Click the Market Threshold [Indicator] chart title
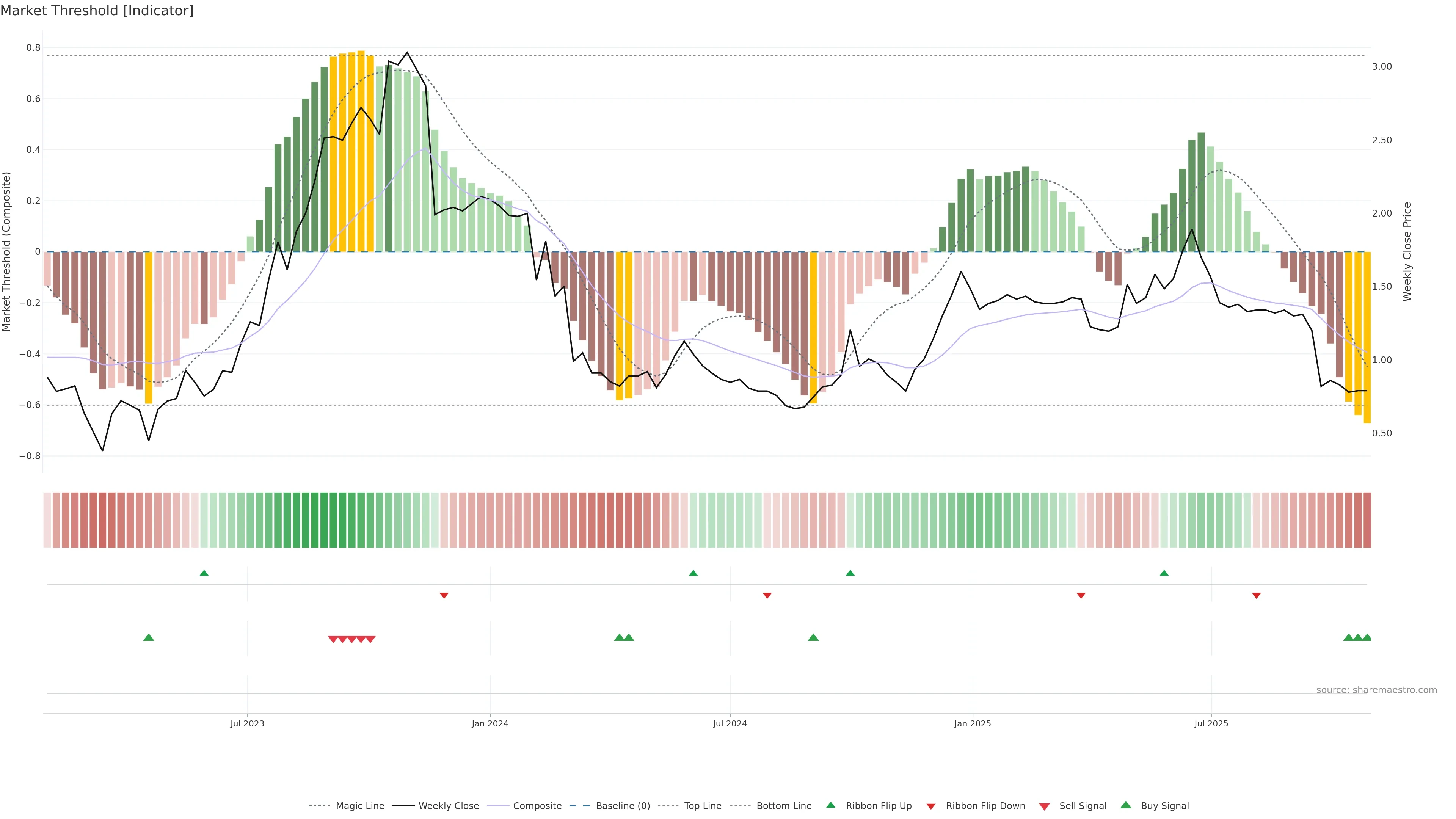Screen dimensions: 1456x819 click(x=97, y=11)
